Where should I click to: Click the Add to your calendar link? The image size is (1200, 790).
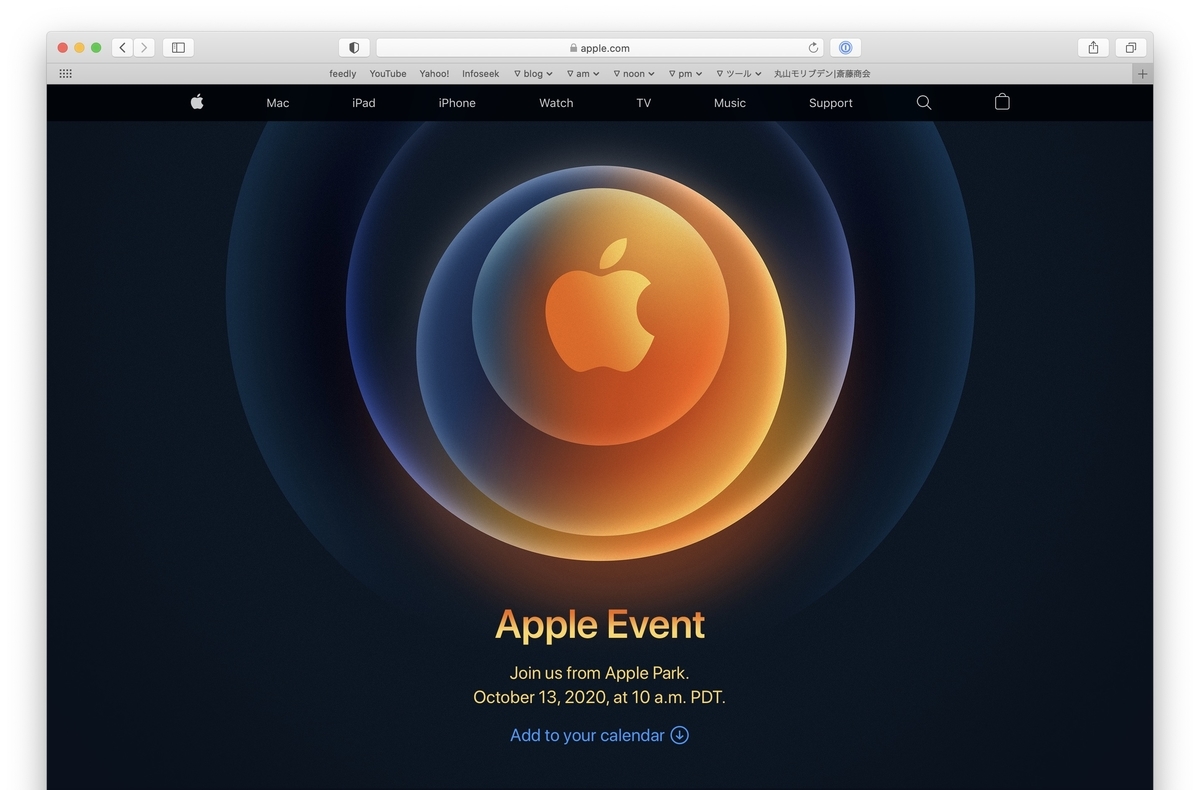pos(599,735)
